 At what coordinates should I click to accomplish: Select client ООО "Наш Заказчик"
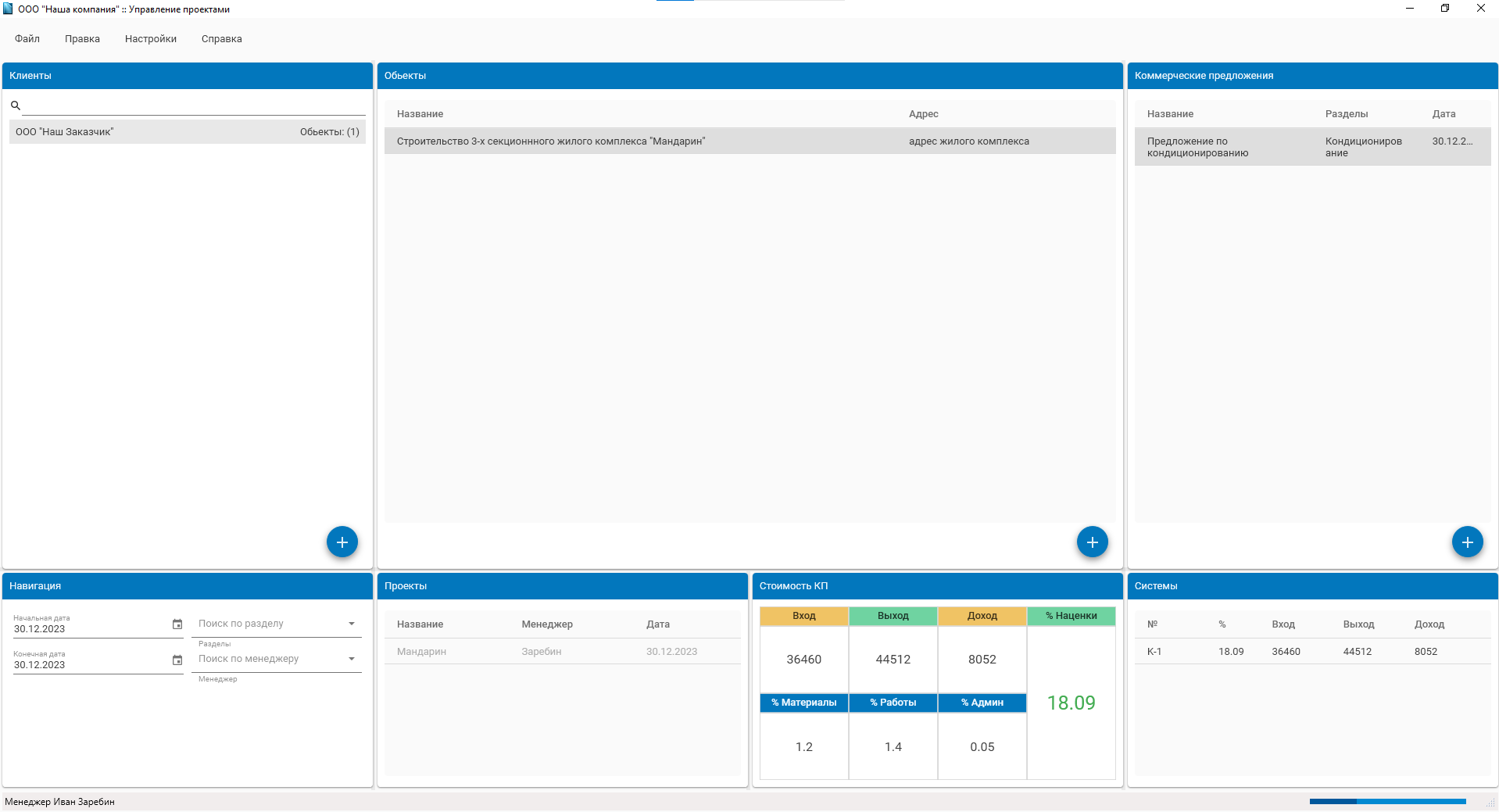click(x=188, y=131)
